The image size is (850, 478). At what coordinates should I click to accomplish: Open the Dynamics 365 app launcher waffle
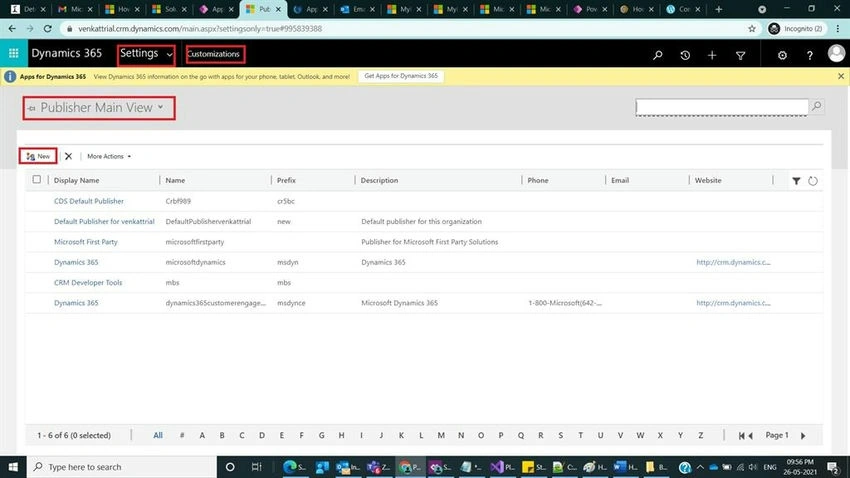coord(14,53)
